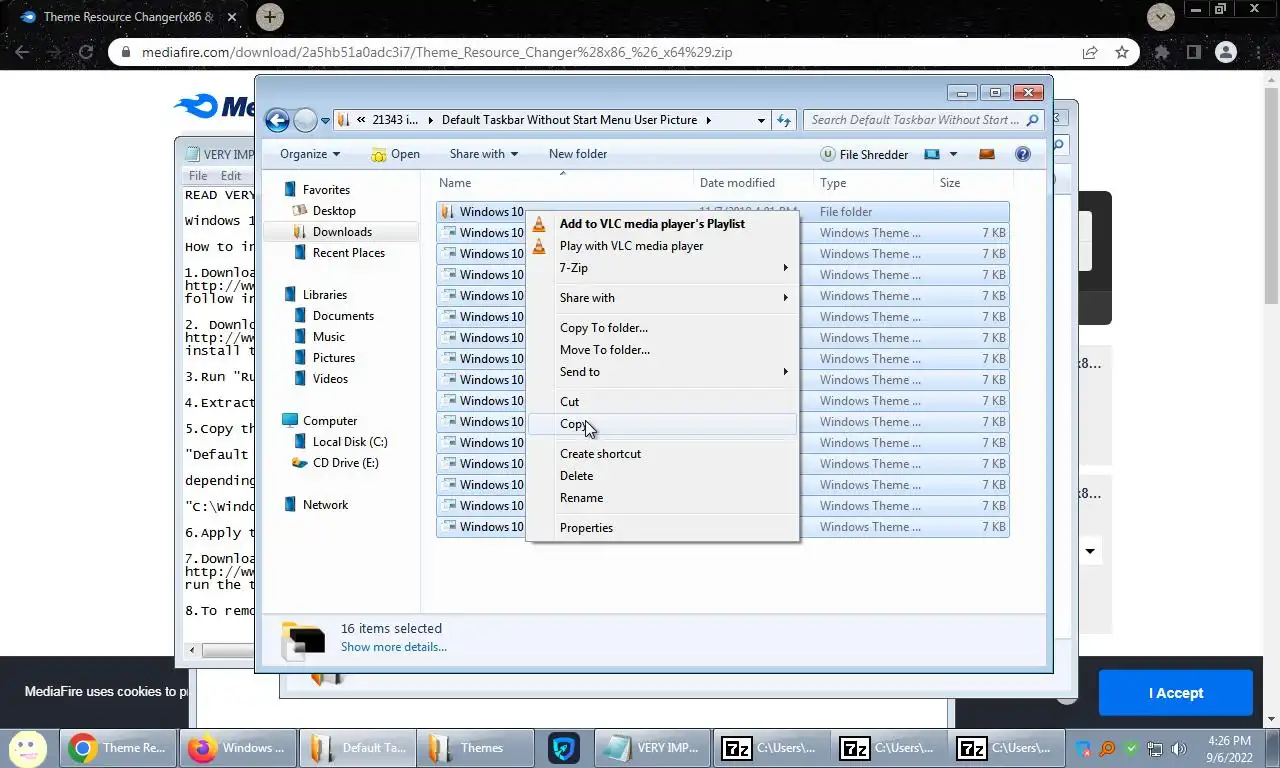
Task: Launch File Shredder from the toolbar
Action: [x=864, y=154]
